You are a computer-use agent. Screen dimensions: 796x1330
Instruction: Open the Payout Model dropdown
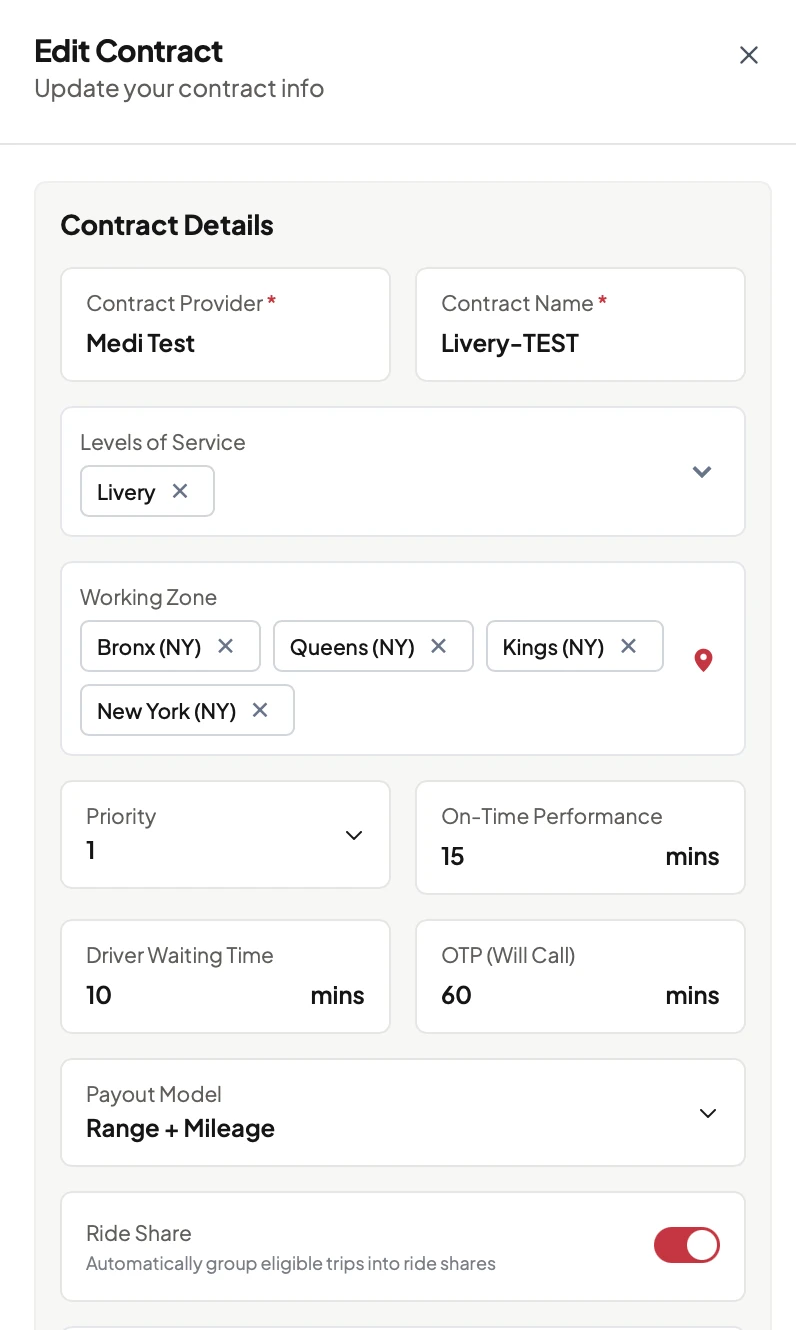point(708,1113)
